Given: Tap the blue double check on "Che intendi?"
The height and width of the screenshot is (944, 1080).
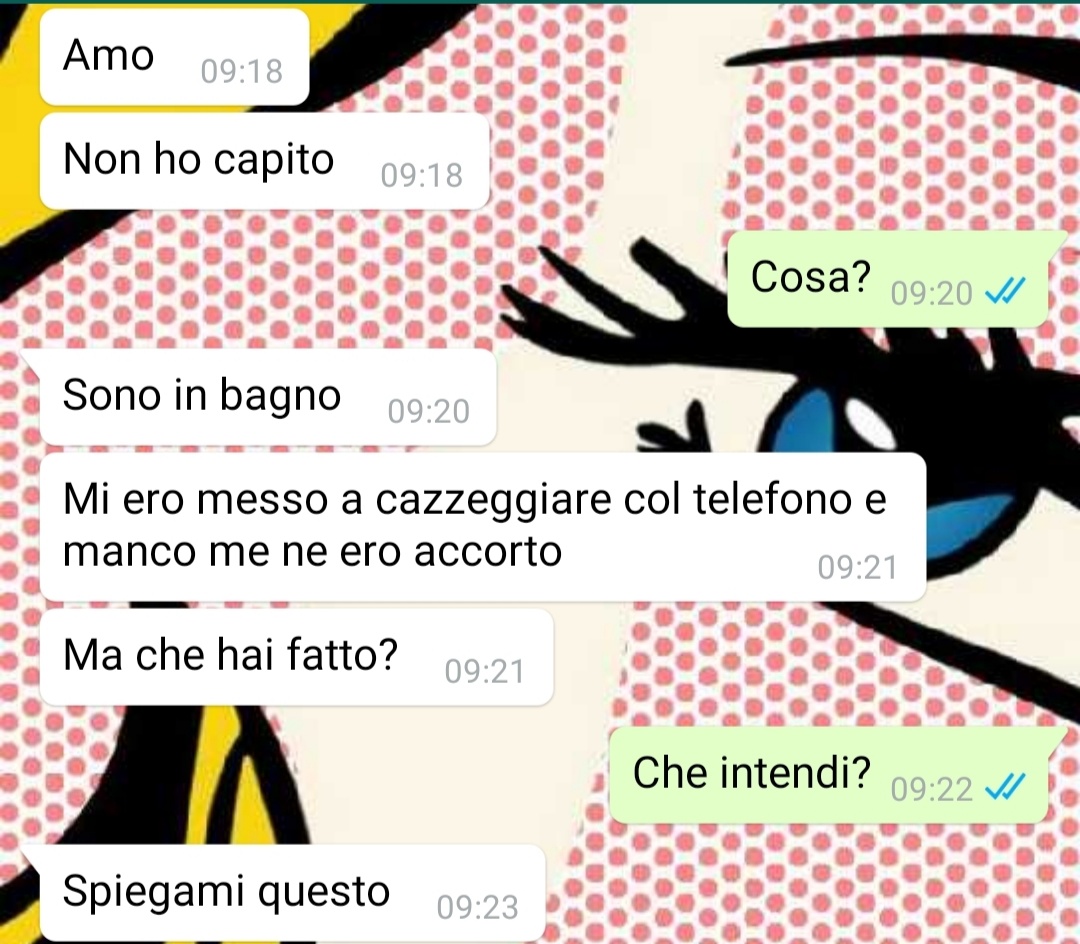Looking at the screenshot, I should 1005,786.
